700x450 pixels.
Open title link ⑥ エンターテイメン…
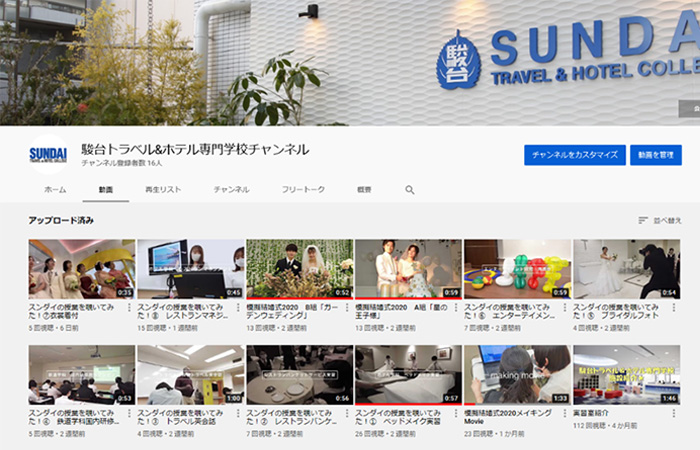pyautogui.click(x=509, y=311)
